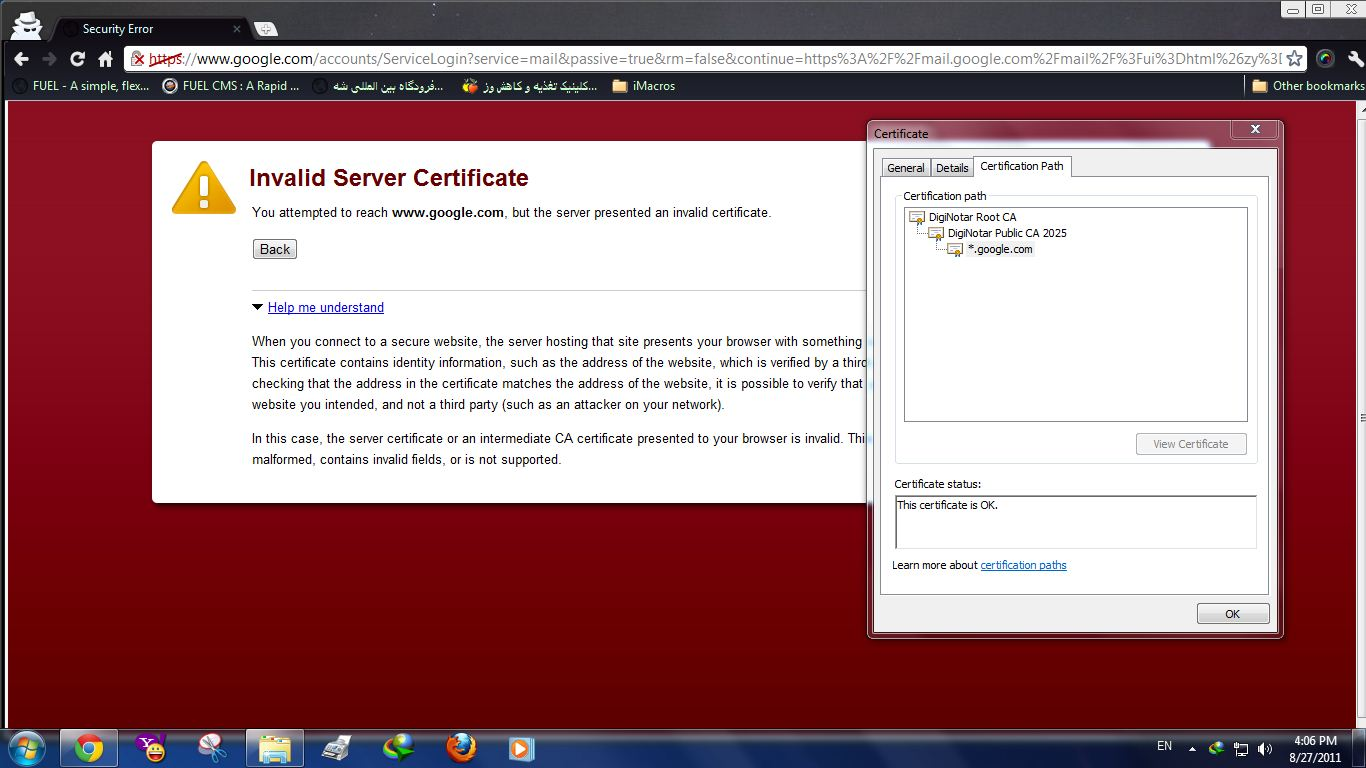
Task: Open the "certification paths" link
Action: [x=1023, y=565]
